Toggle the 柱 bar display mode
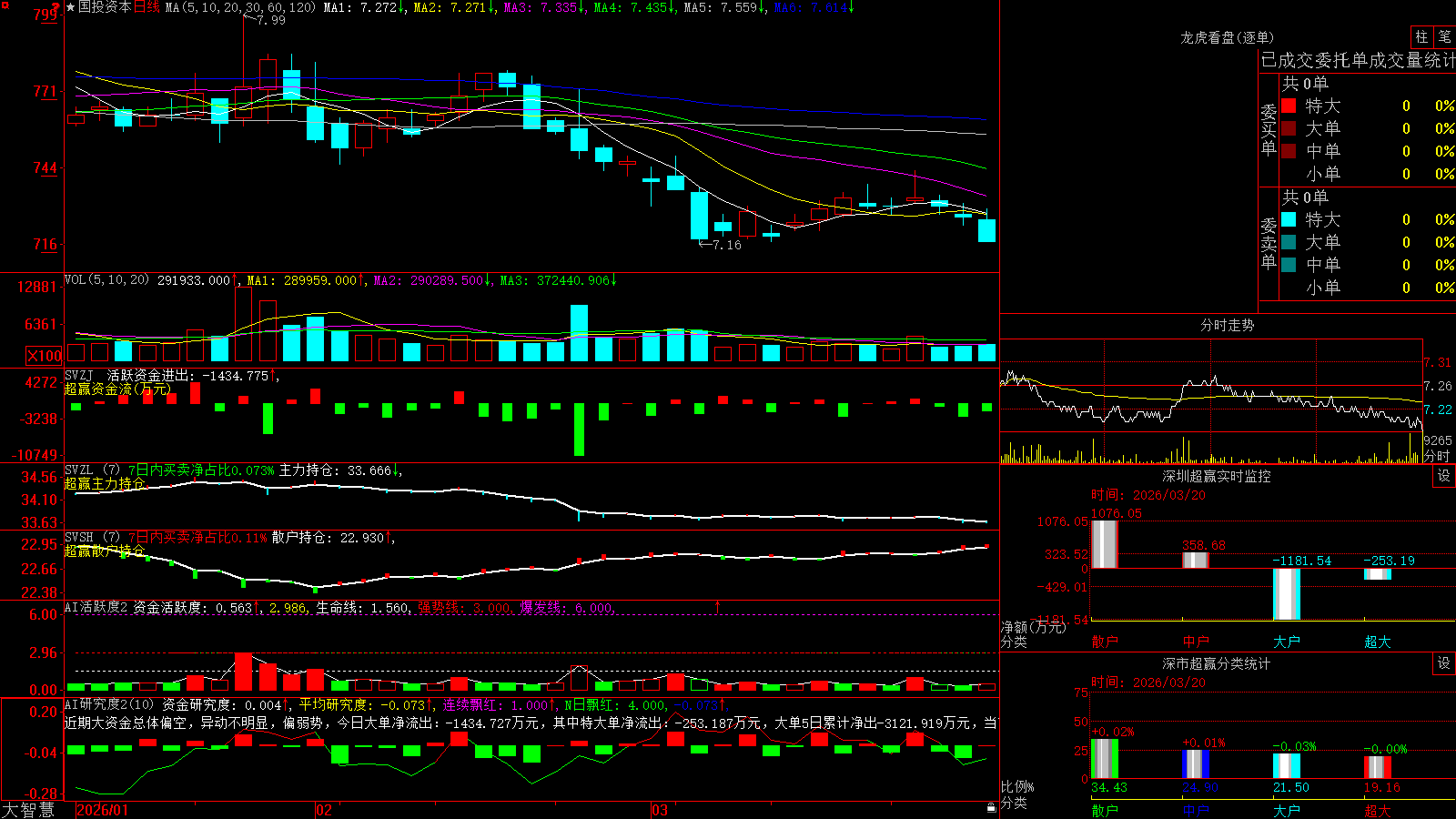This screenshot has width=1456, height=819. 1421,36
